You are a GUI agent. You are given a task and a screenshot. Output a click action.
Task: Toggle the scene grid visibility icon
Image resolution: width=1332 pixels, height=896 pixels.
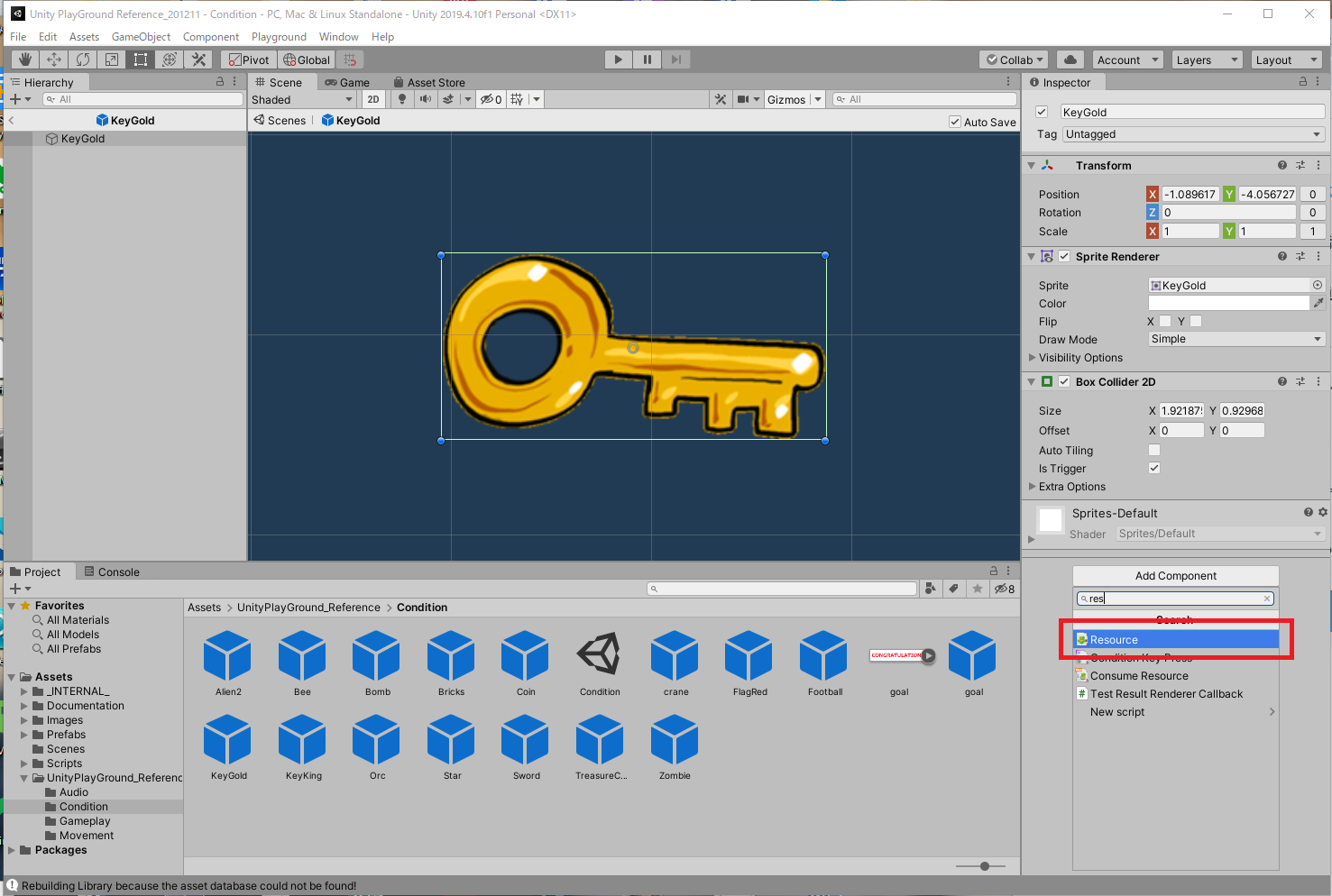pos(518,99)
